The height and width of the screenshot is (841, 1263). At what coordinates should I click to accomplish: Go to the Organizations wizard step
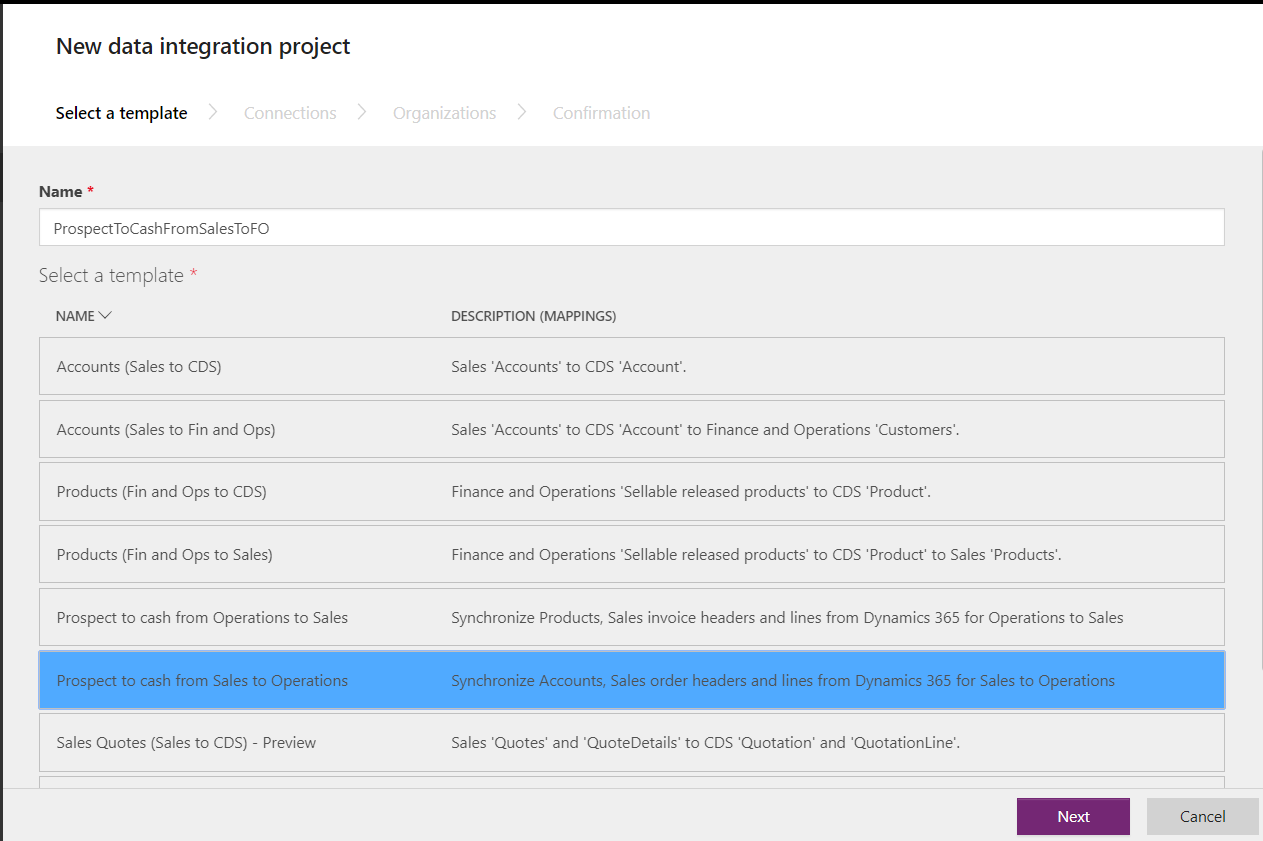click(x=444, y=113)
